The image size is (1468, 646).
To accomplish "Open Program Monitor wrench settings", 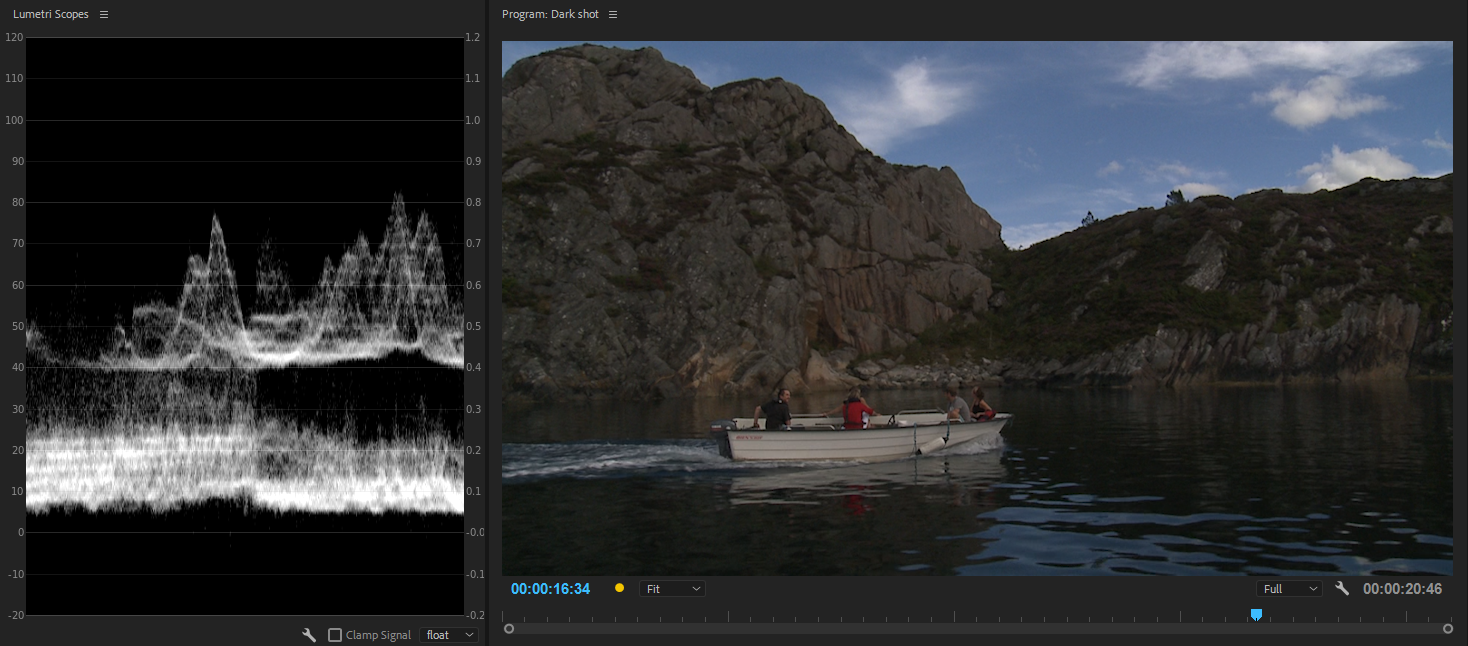I will click(1342, 589).
